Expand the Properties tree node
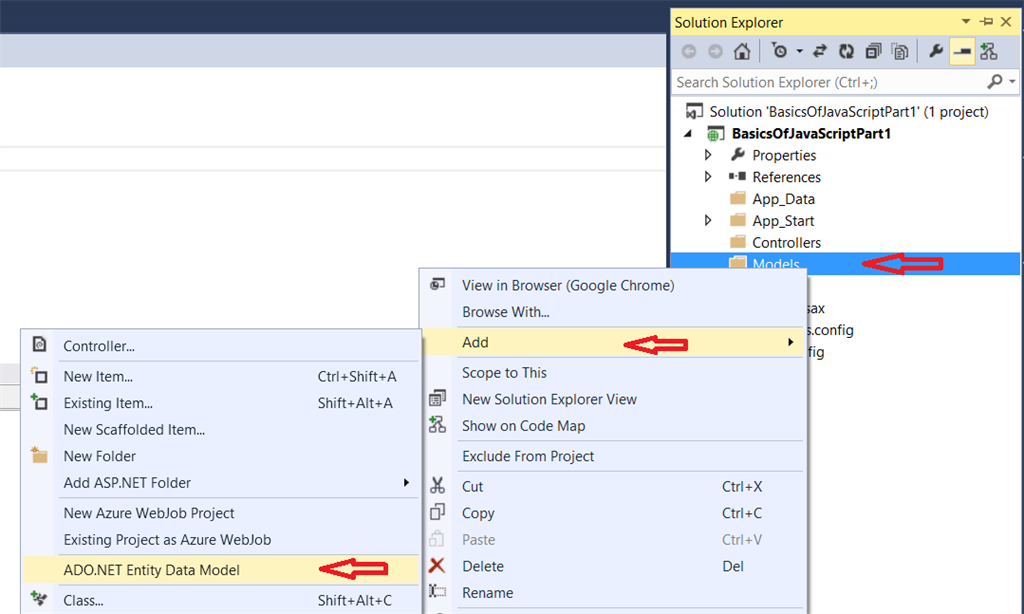The height and width of the screenshot is (614, 1024). [x=708, y=155]
